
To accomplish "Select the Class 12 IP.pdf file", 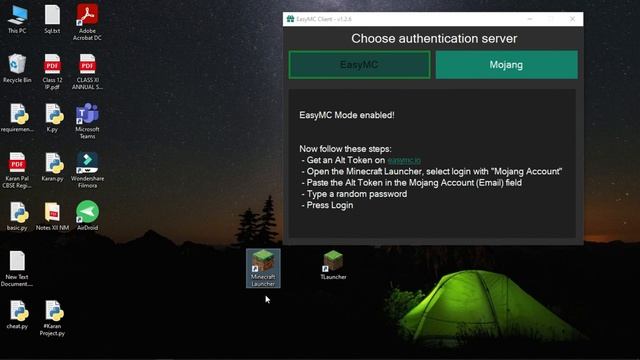I will [x=52, y=72].
